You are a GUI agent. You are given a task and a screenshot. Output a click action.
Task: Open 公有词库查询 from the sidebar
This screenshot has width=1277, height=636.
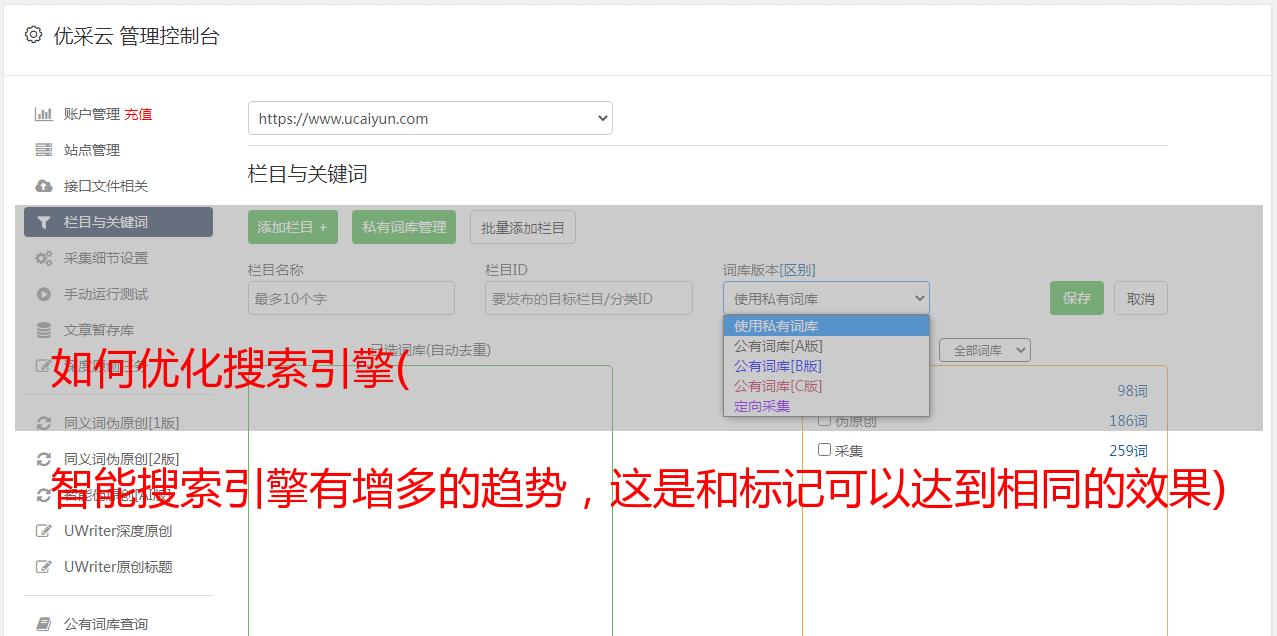coord(106,624)
